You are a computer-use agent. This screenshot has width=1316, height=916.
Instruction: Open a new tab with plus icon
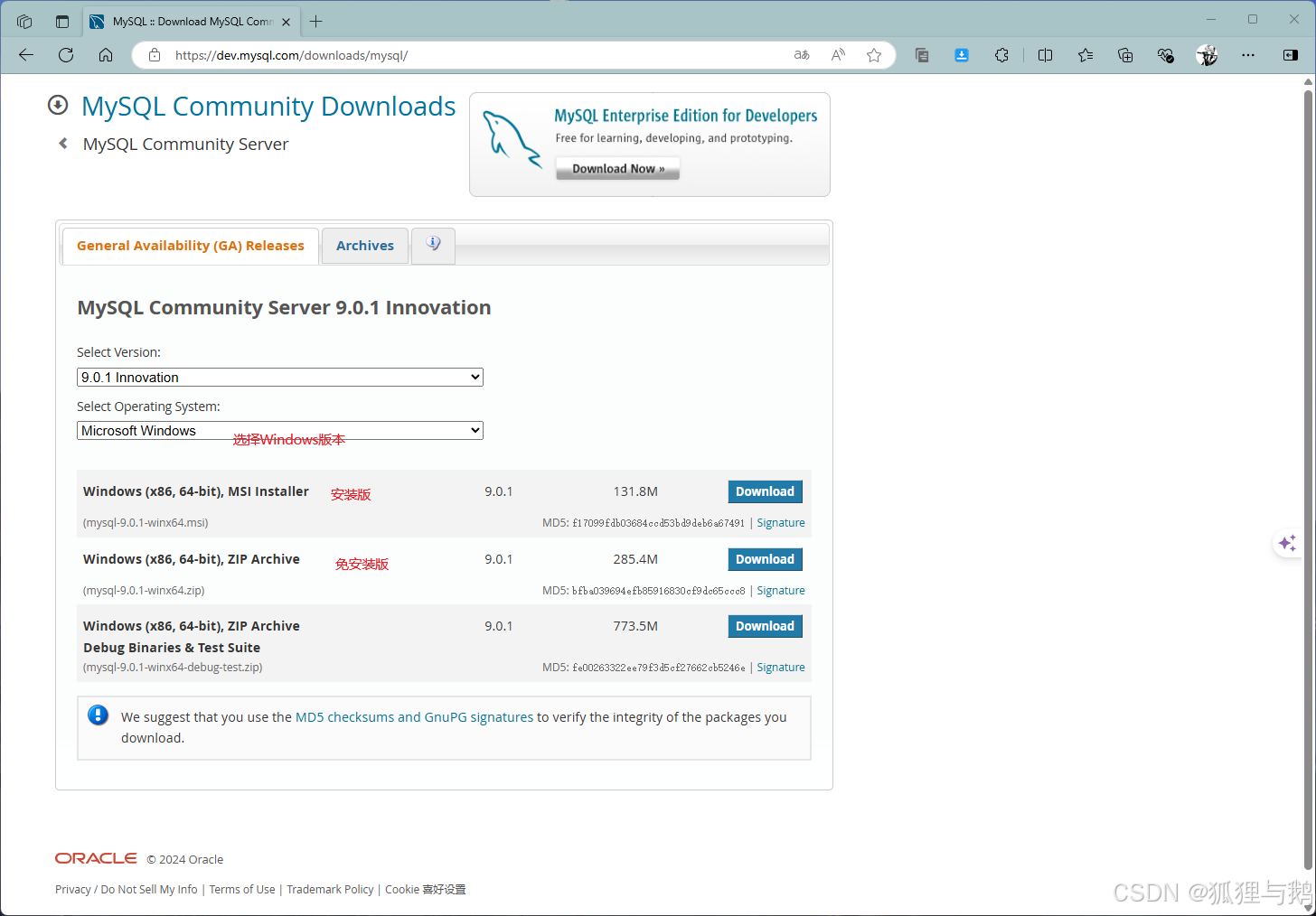315,22
